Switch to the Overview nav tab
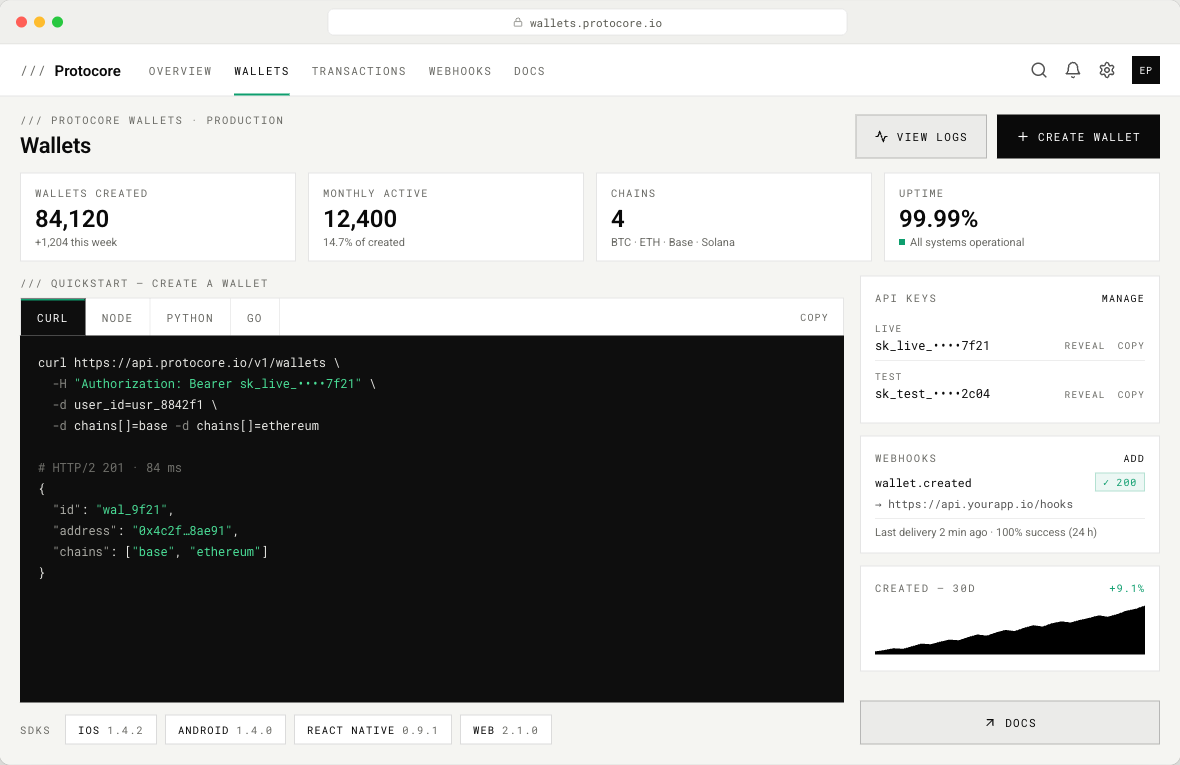Image resolution: width=1180 pixels, height=765 pixels. pos(180,71)
